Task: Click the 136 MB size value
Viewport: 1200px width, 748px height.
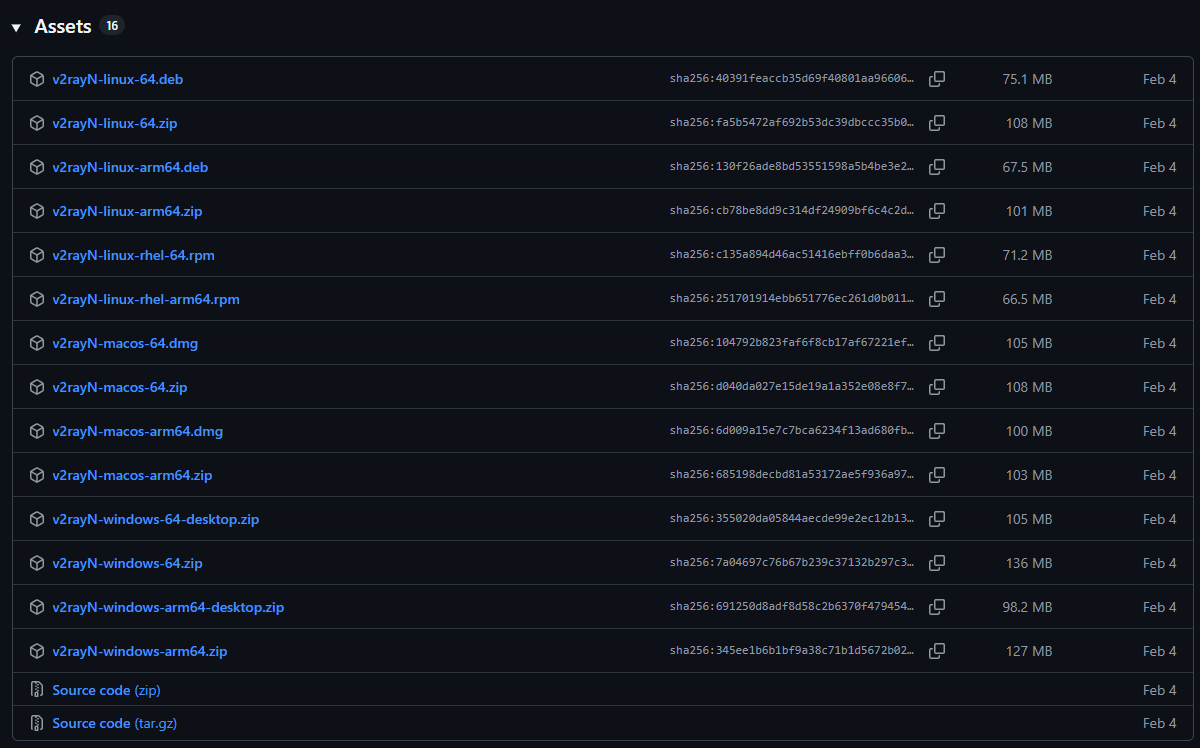Action: 1029,563
